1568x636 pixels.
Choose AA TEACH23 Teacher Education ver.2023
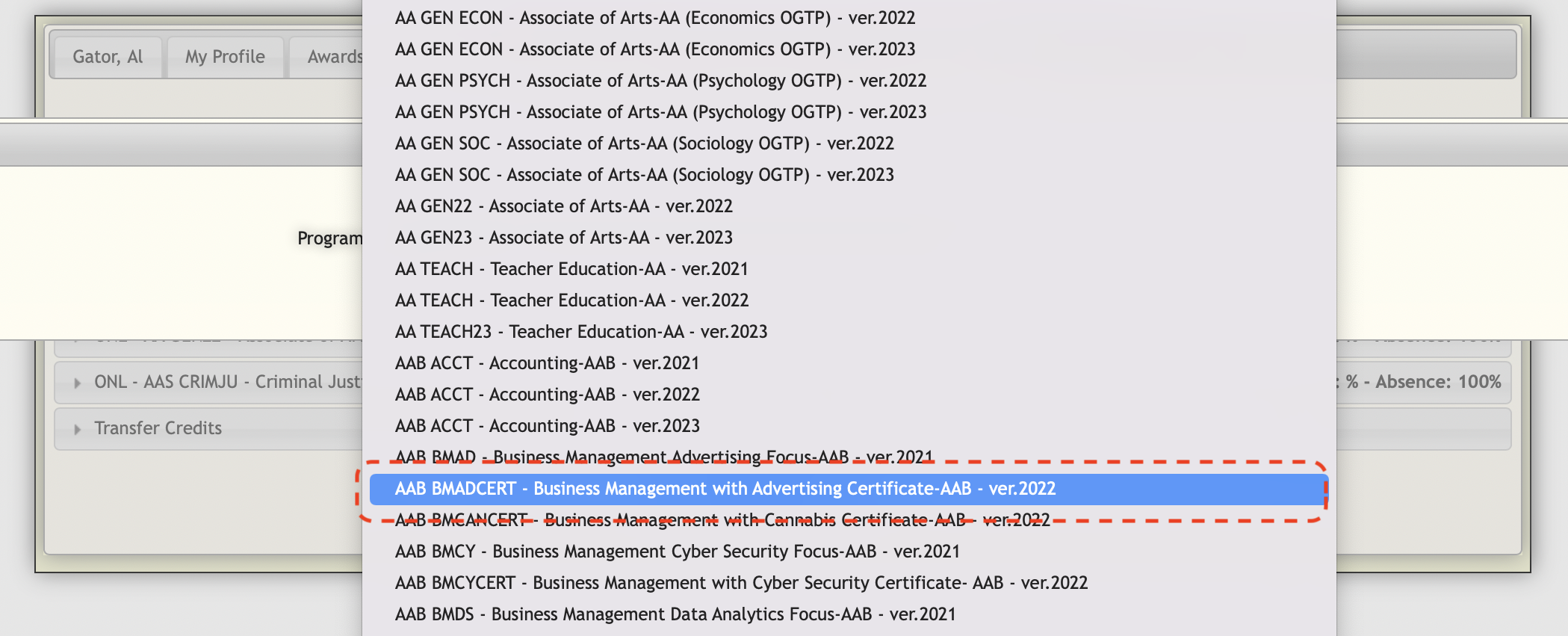pos(581,332)
